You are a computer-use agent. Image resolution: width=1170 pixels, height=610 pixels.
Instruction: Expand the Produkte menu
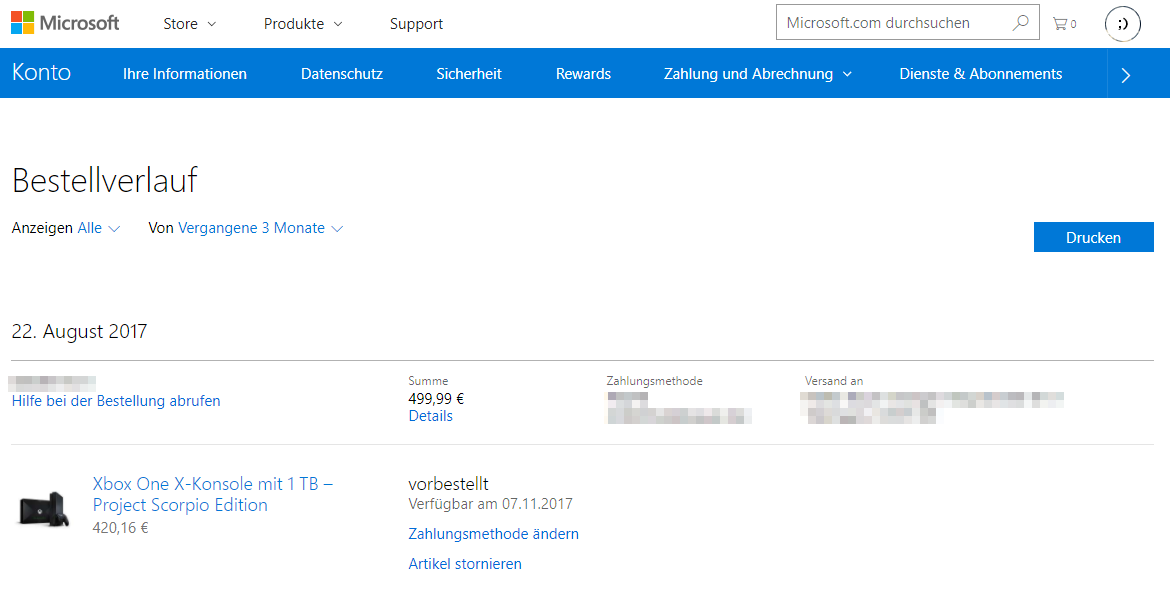click(303, 24)
